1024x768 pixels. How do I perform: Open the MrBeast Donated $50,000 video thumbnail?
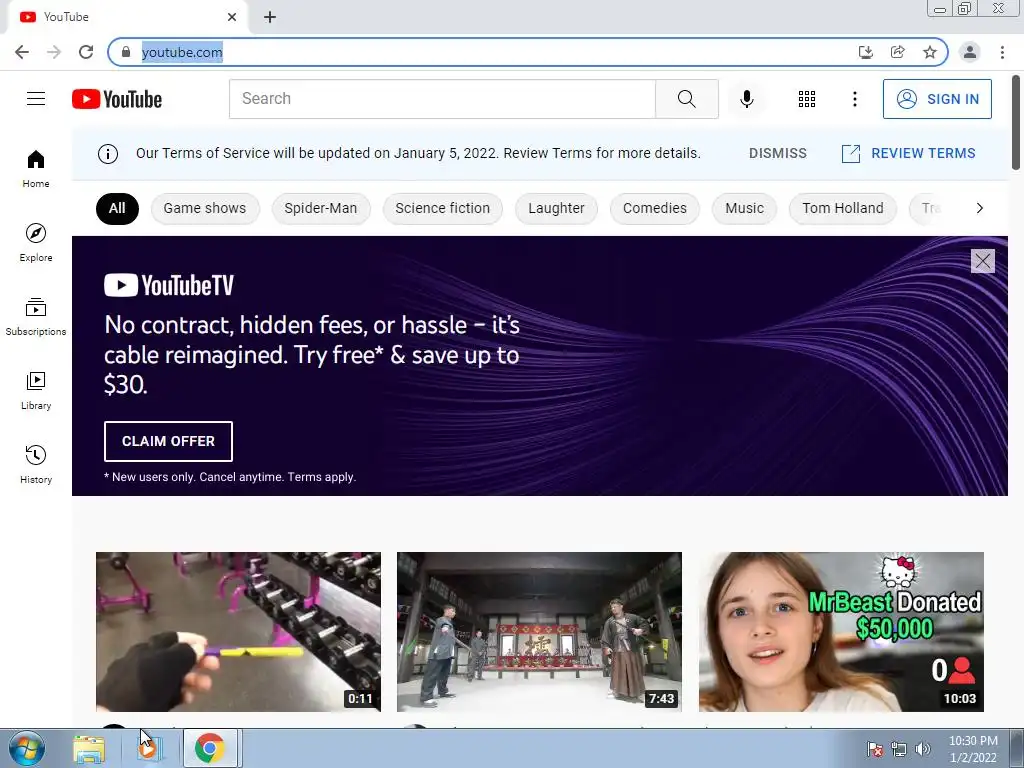click(x=841, y=632)
